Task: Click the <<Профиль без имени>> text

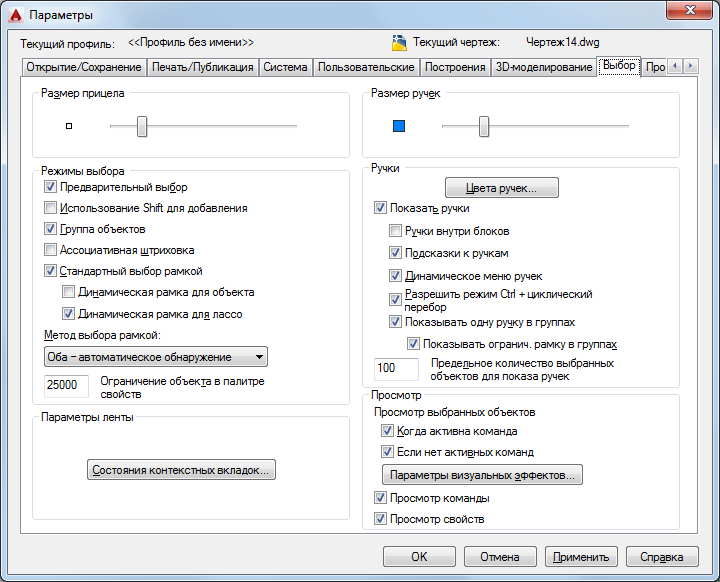Action: pos(191,42)
